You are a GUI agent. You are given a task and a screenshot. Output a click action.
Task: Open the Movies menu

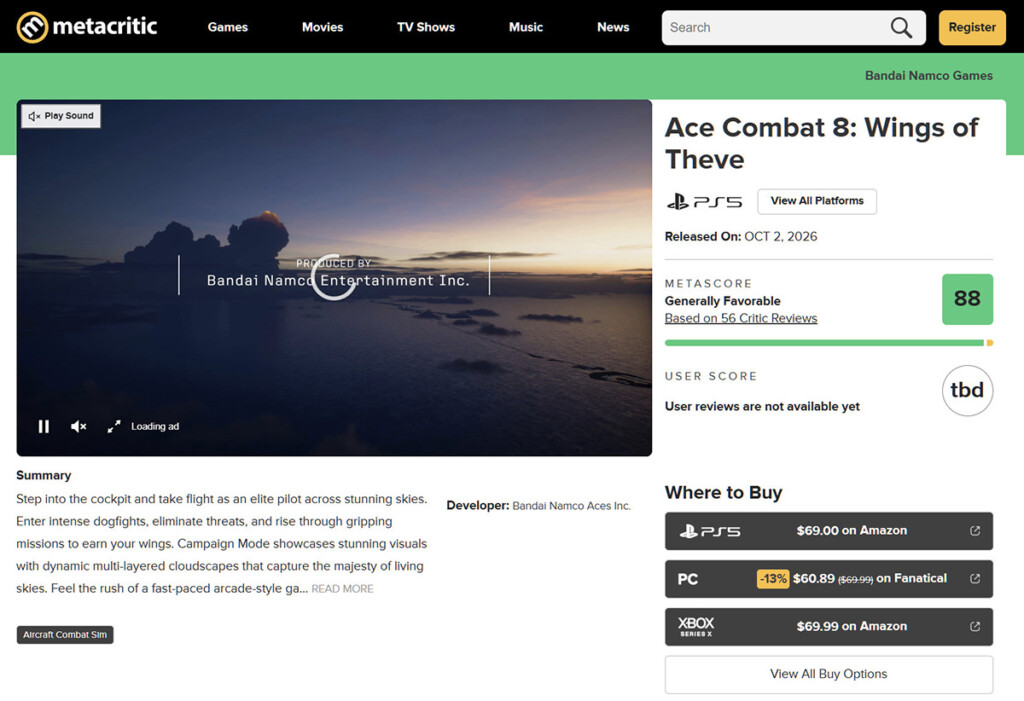coord(323,27)
